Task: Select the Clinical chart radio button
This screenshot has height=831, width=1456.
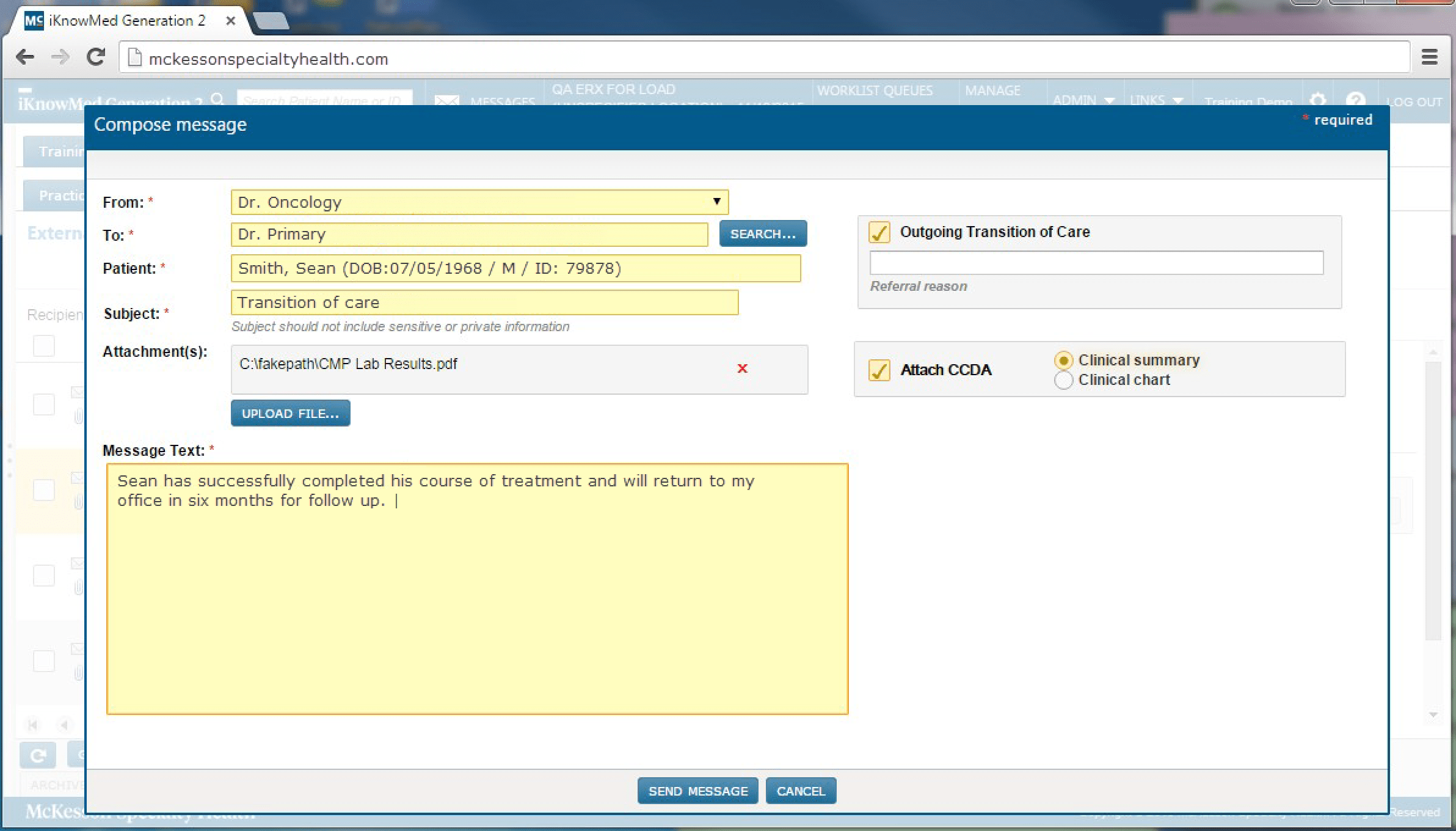Action: pos(1064,379)
